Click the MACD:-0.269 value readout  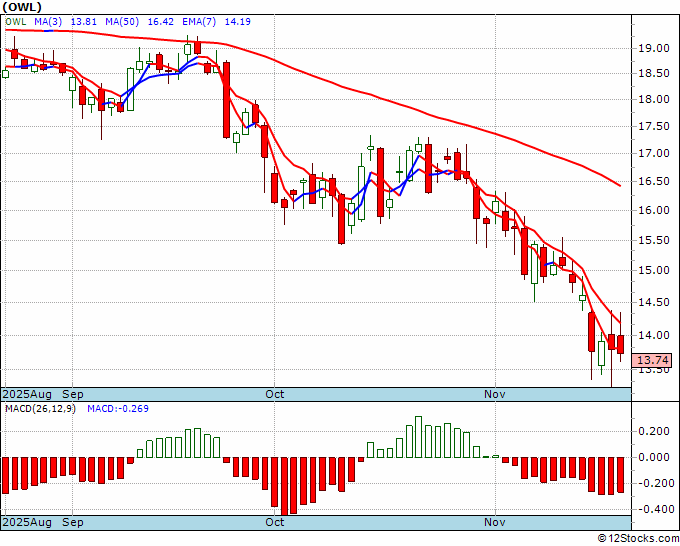click(x=118, y=409)
